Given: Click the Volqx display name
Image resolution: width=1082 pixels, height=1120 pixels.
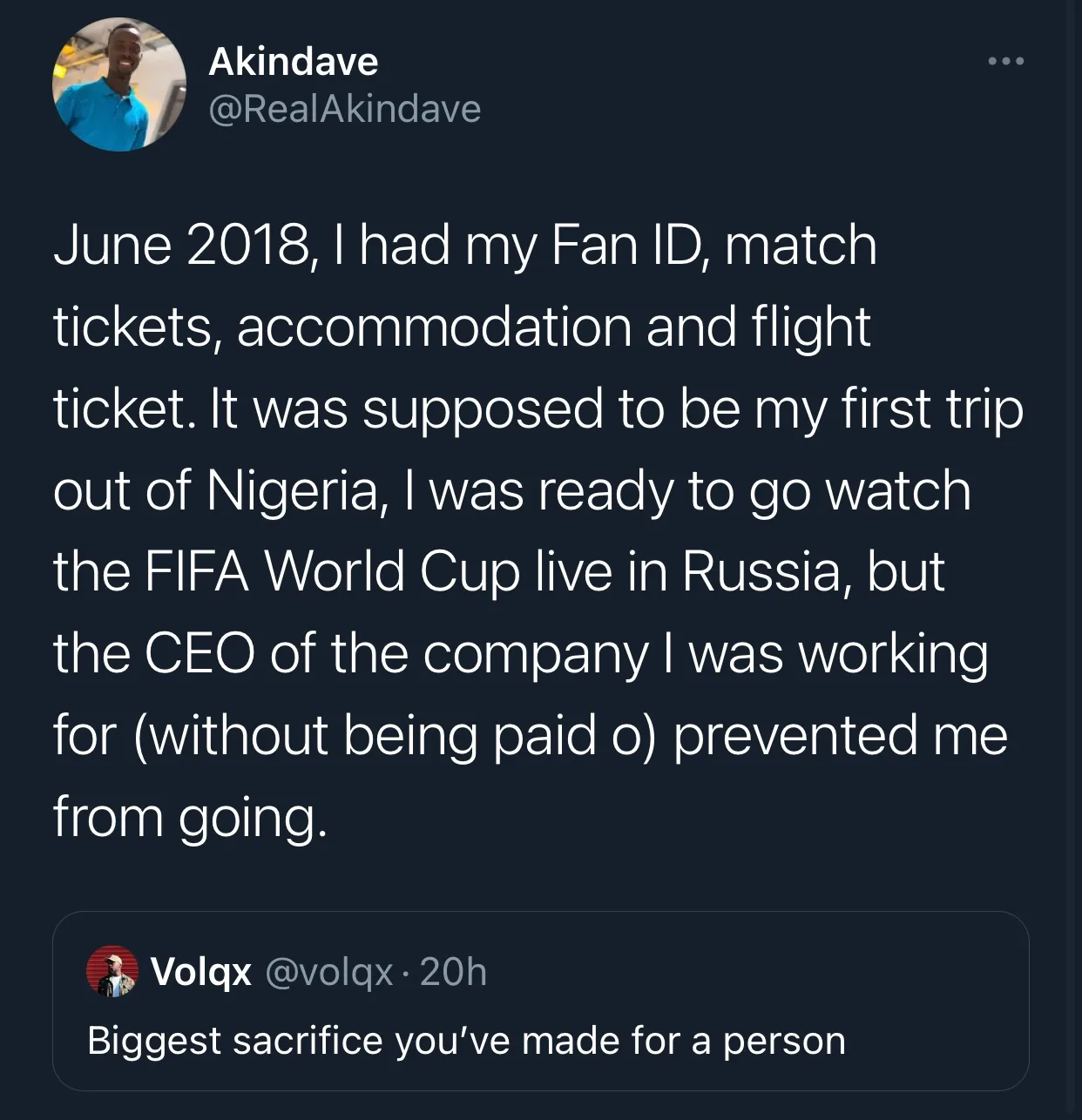Looking at the screenshot, I should 201,971.
